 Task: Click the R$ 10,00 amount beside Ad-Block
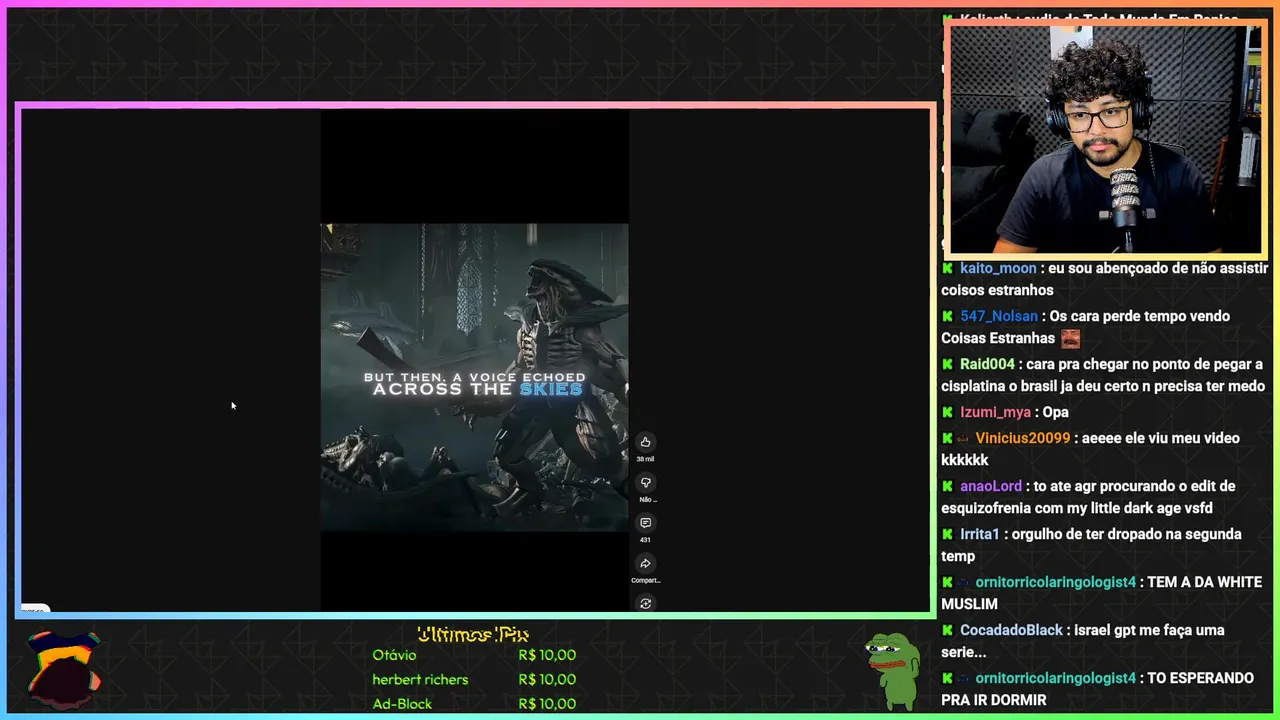pos(547,704)
